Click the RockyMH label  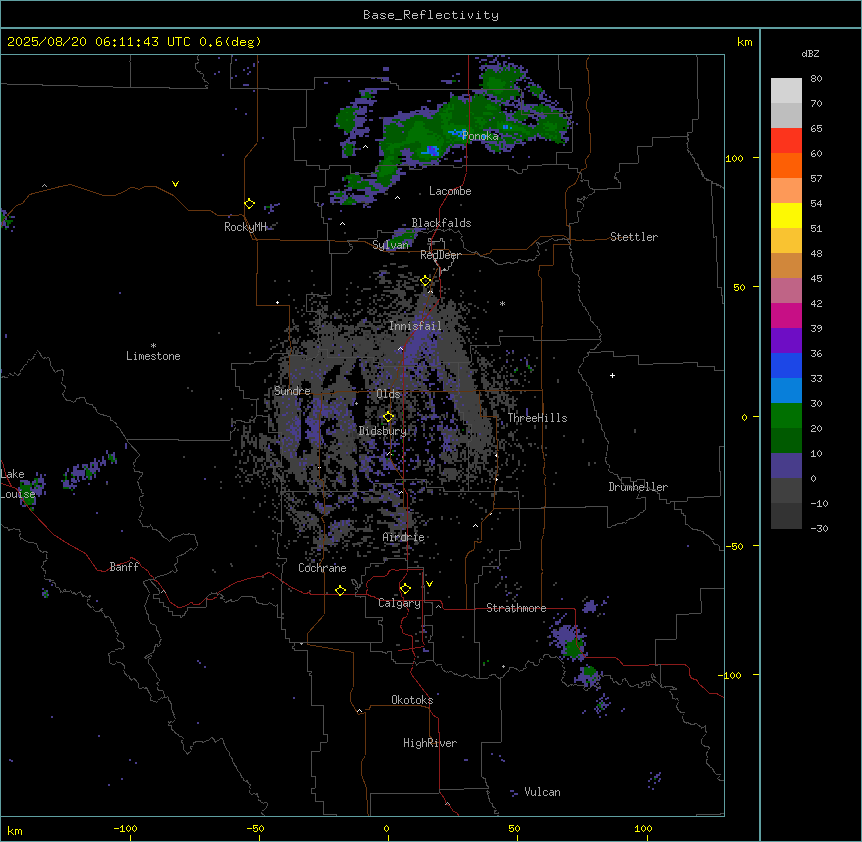245,227
